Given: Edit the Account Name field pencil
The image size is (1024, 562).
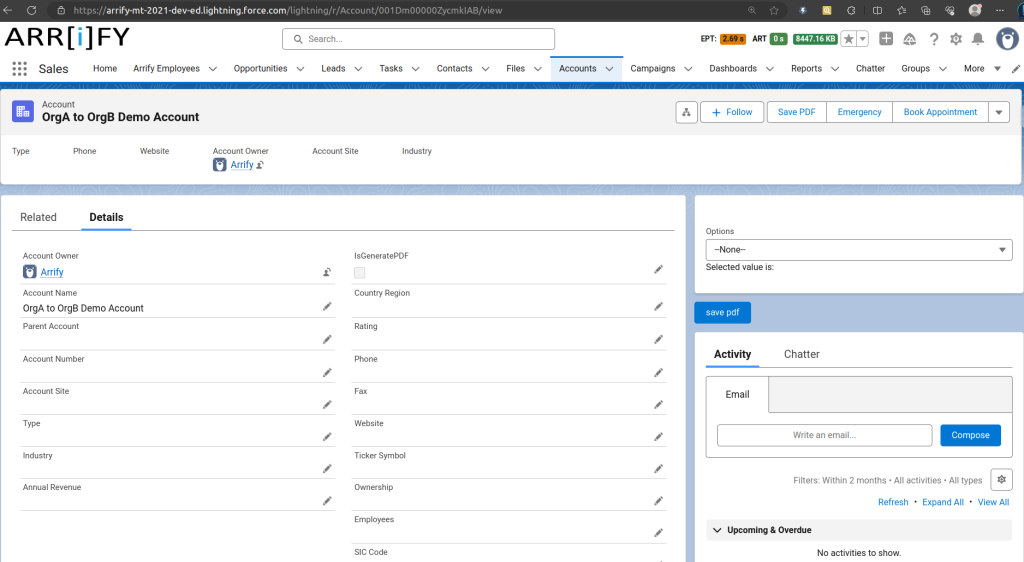Looking at the screenshot, I should (327, 307).
